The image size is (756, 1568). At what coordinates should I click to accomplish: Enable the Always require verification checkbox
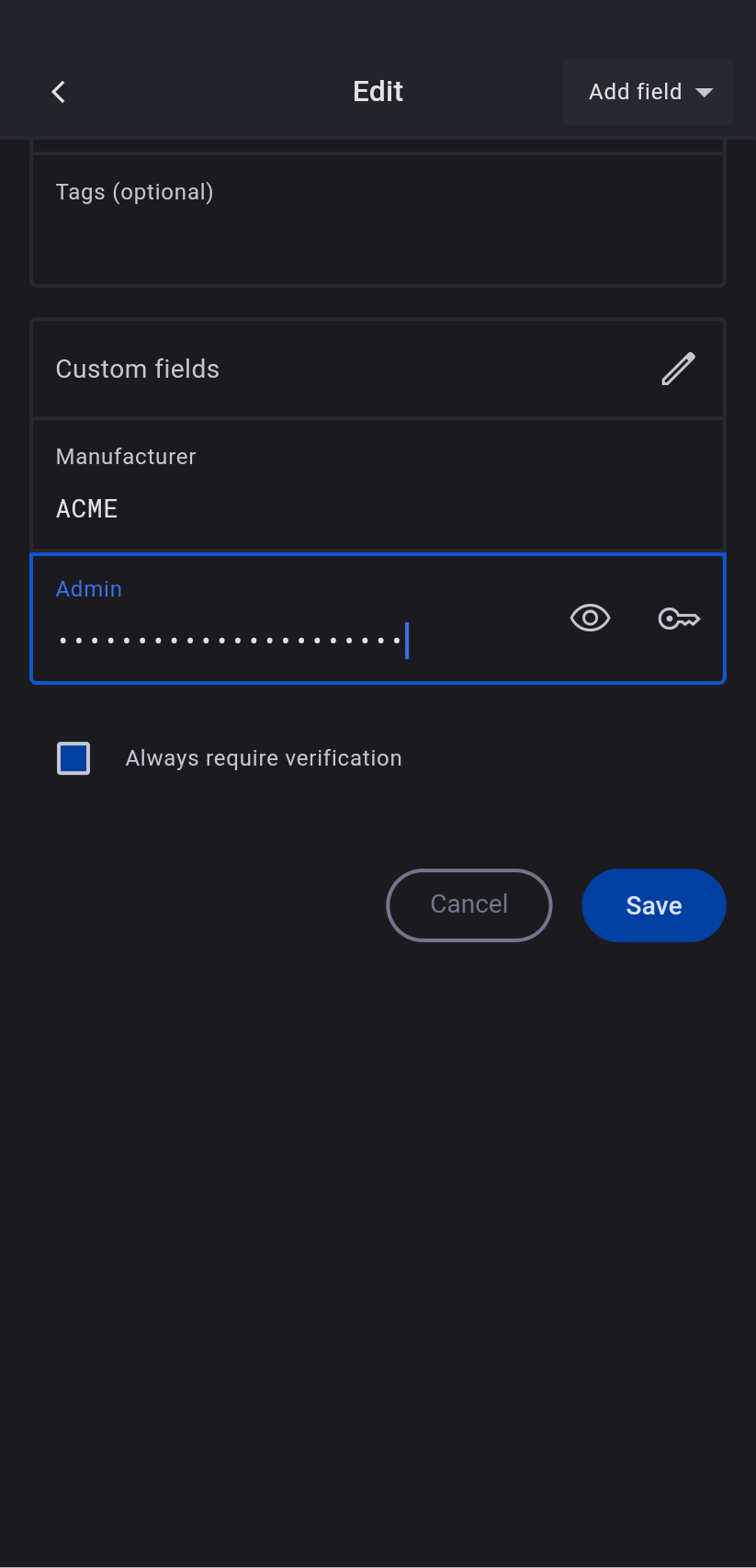[73, 758]
